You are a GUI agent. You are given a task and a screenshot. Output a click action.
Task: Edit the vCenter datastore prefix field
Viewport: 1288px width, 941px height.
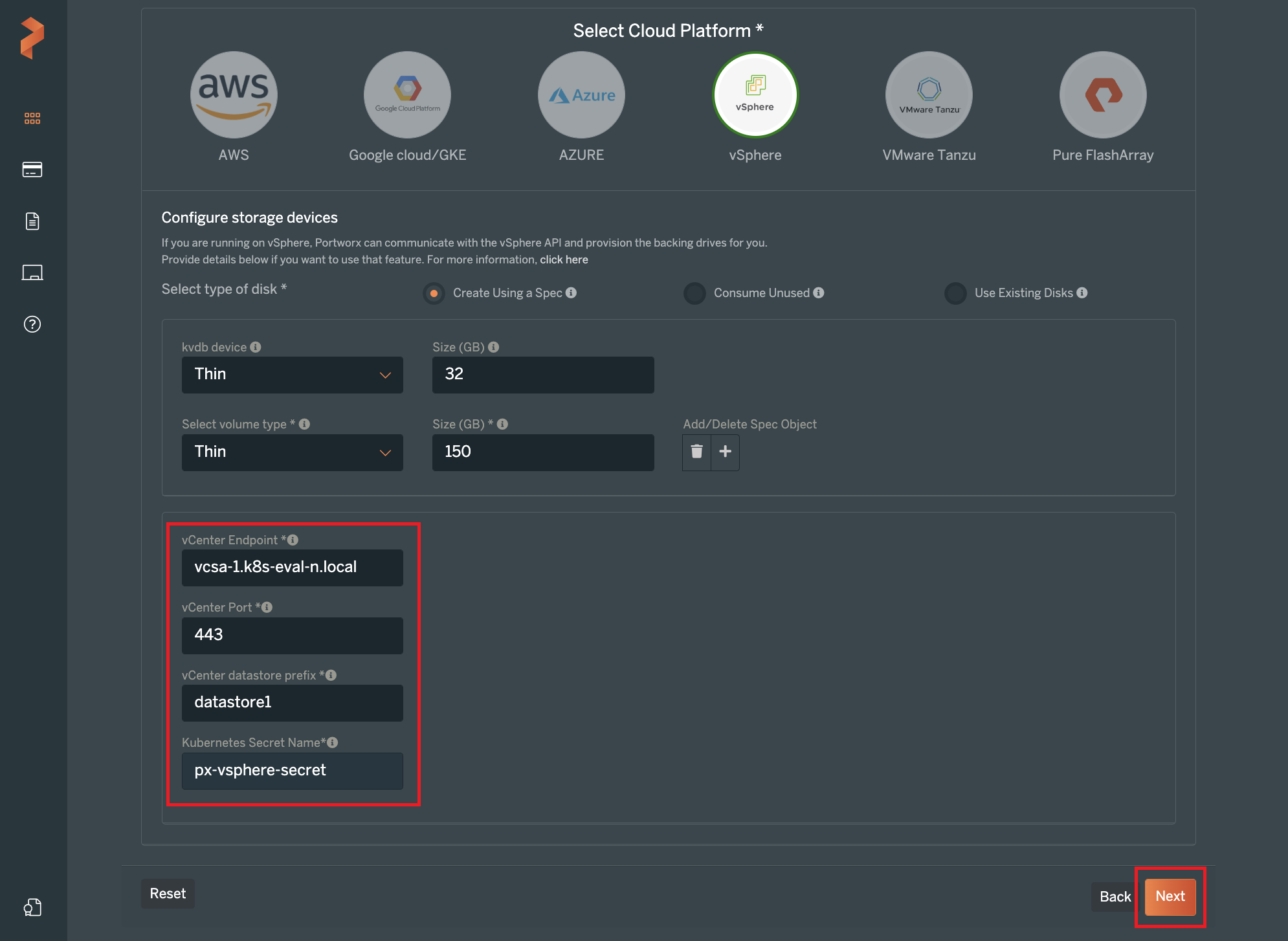pos(293,703)
